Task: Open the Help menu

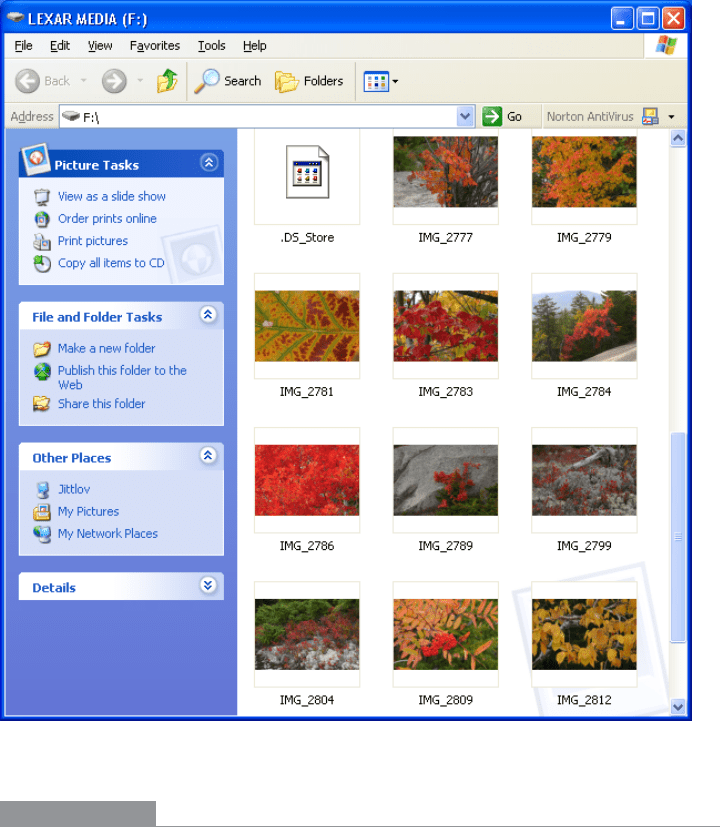Action: tap(254, 46)
